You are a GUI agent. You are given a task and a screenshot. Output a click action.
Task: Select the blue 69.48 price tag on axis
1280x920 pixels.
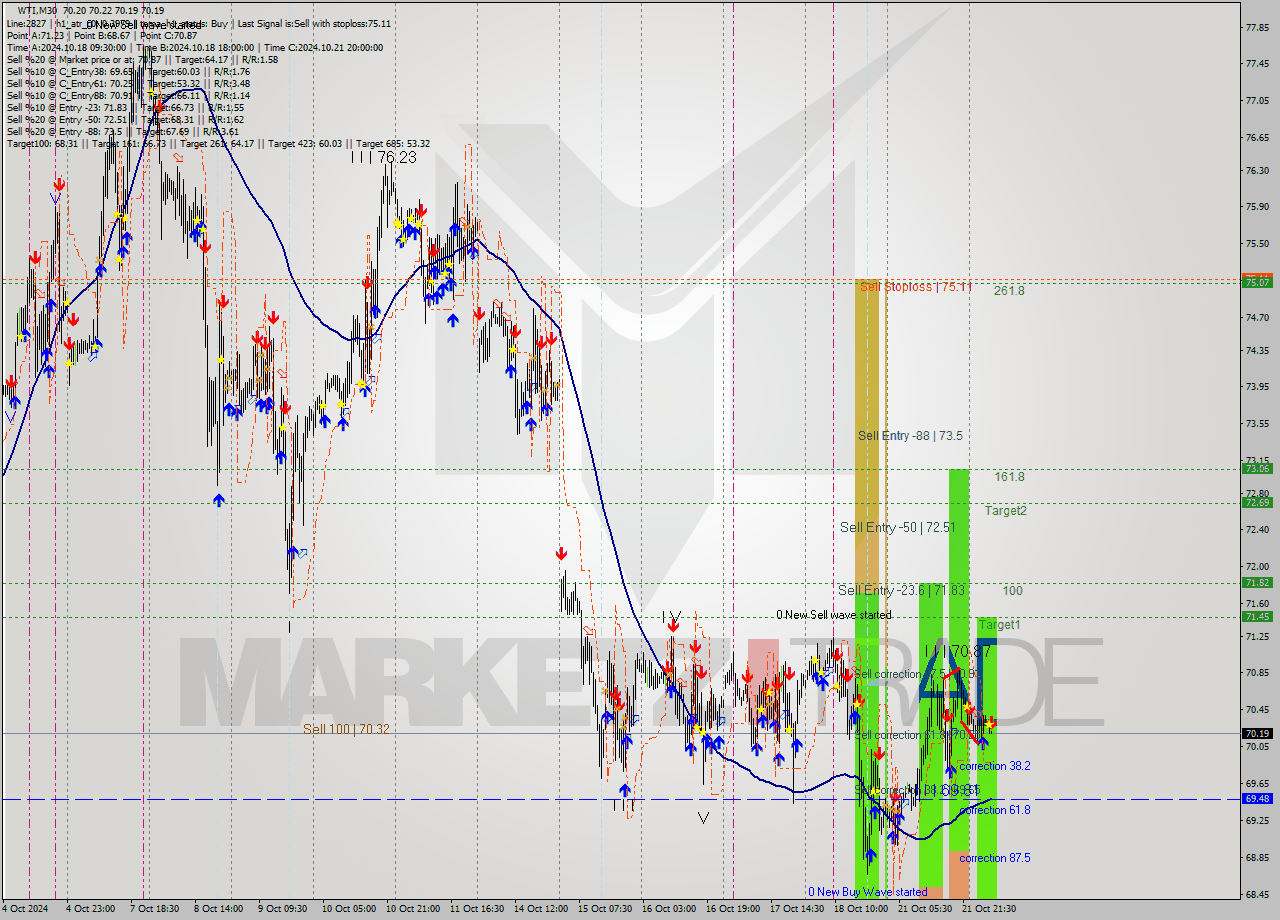(1257, 798)
